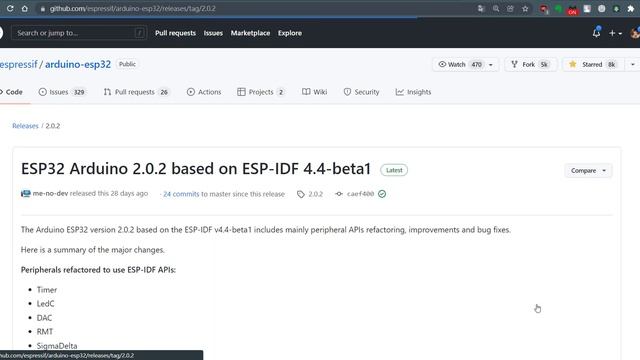The height and width of the screenshot is (360, 640).
Task: Click the Latest release badge
Action: [x=394, y=170]
